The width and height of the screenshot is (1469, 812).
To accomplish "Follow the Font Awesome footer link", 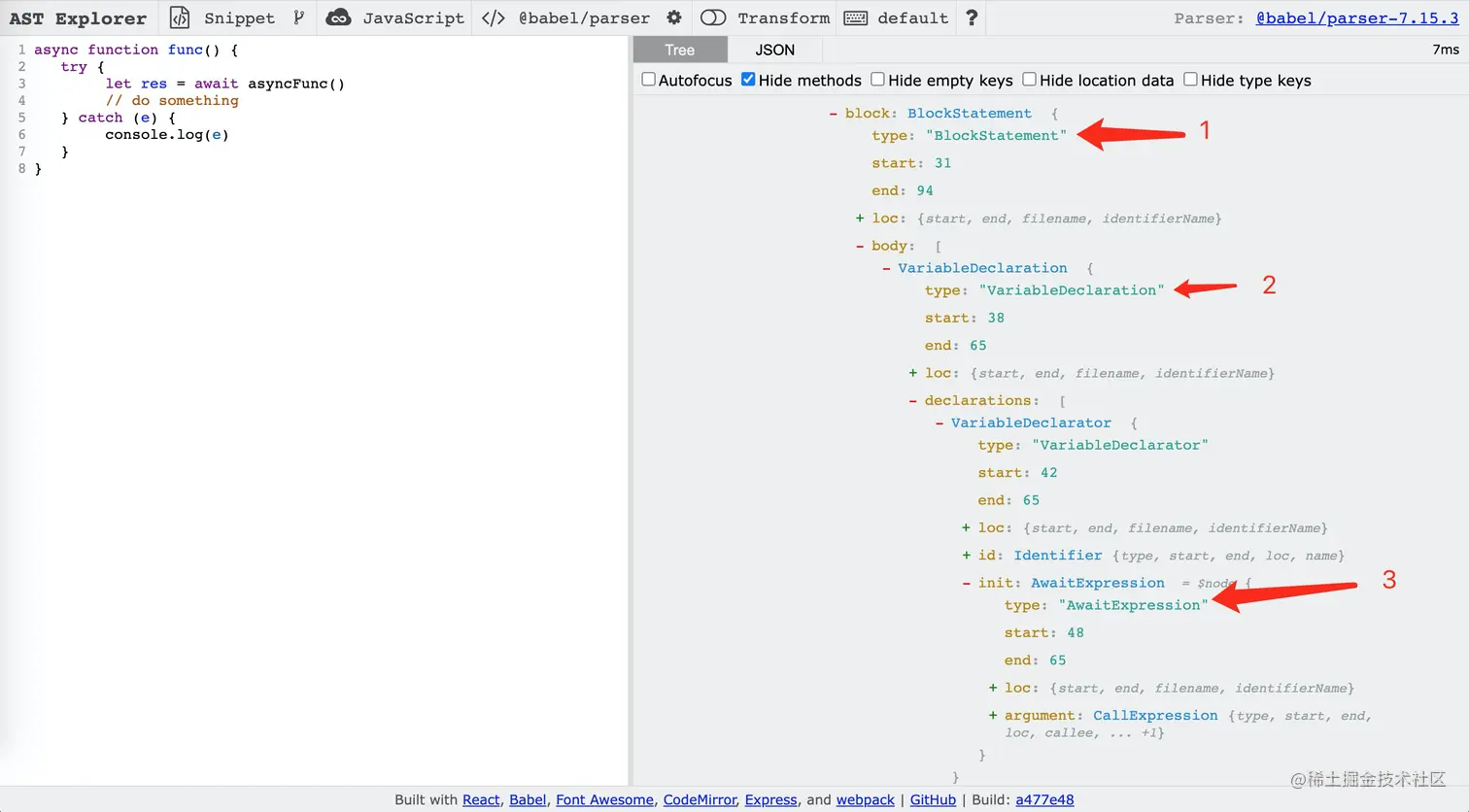I will tap(604, 799).
